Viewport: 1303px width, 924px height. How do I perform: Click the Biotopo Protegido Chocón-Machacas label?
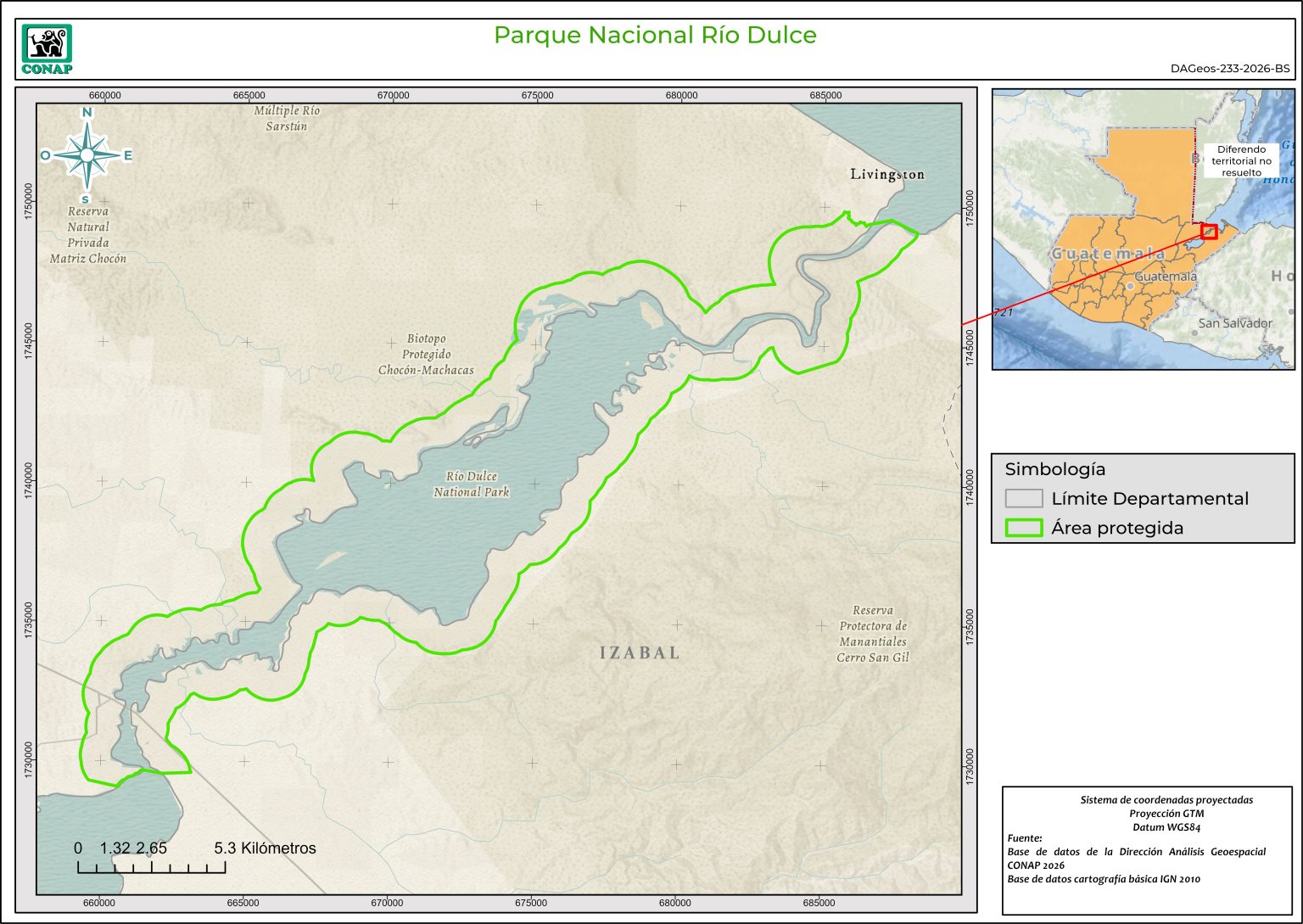pos(426,355)
